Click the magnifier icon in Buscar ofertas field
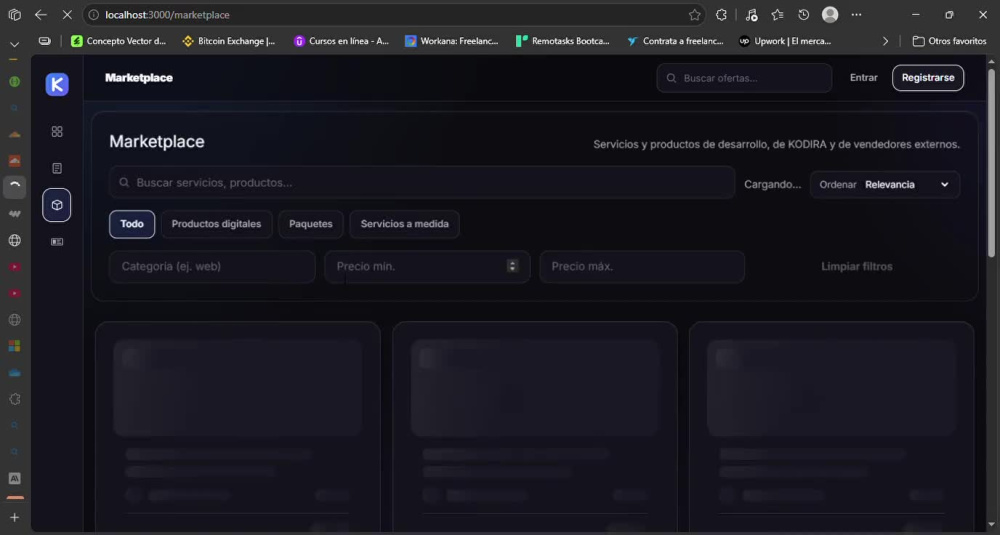Screen dimensions: 1000x535 pos(672,78)
